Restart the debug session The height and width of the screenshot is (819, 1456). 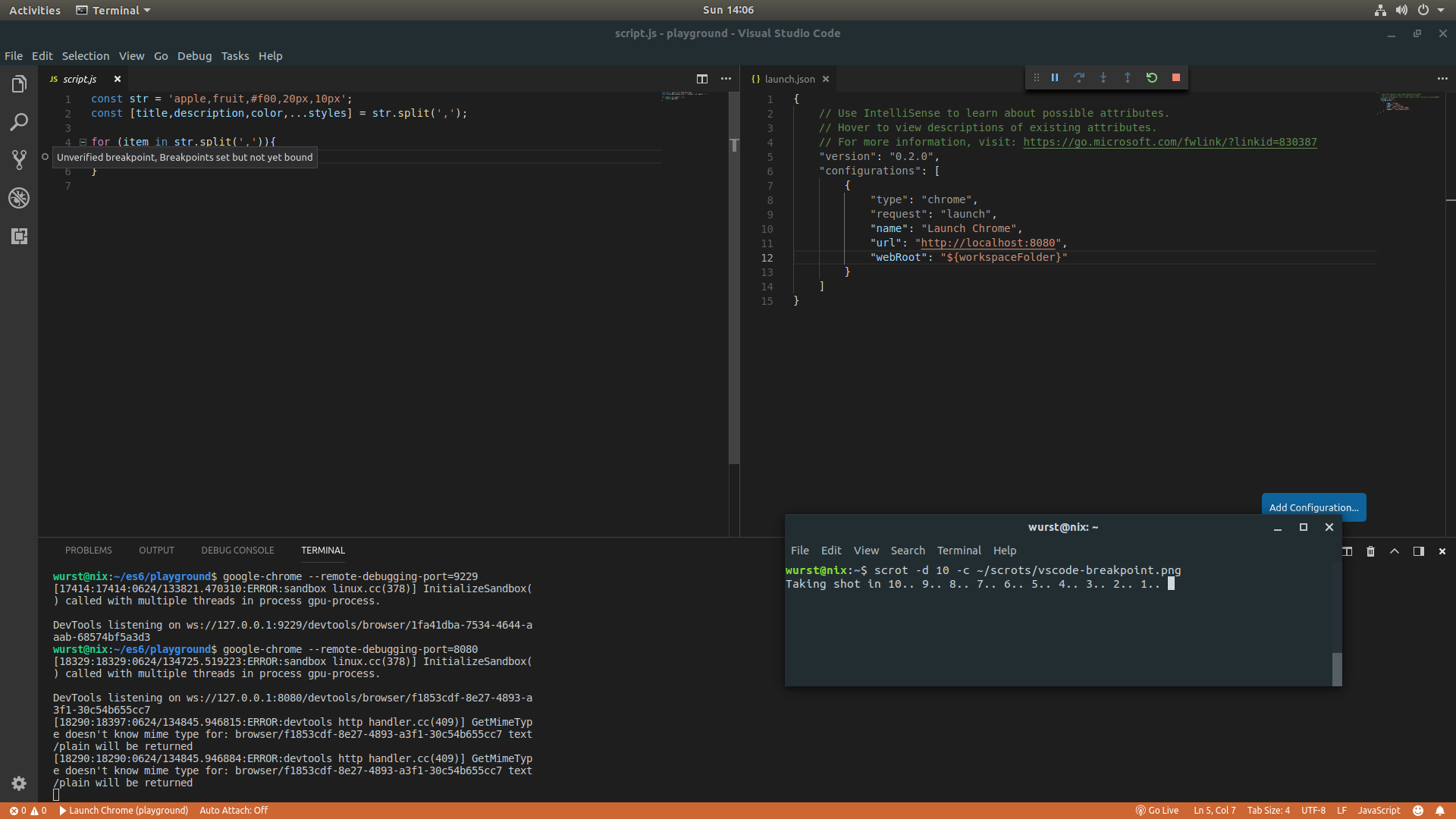click(x=1151, y=77)
